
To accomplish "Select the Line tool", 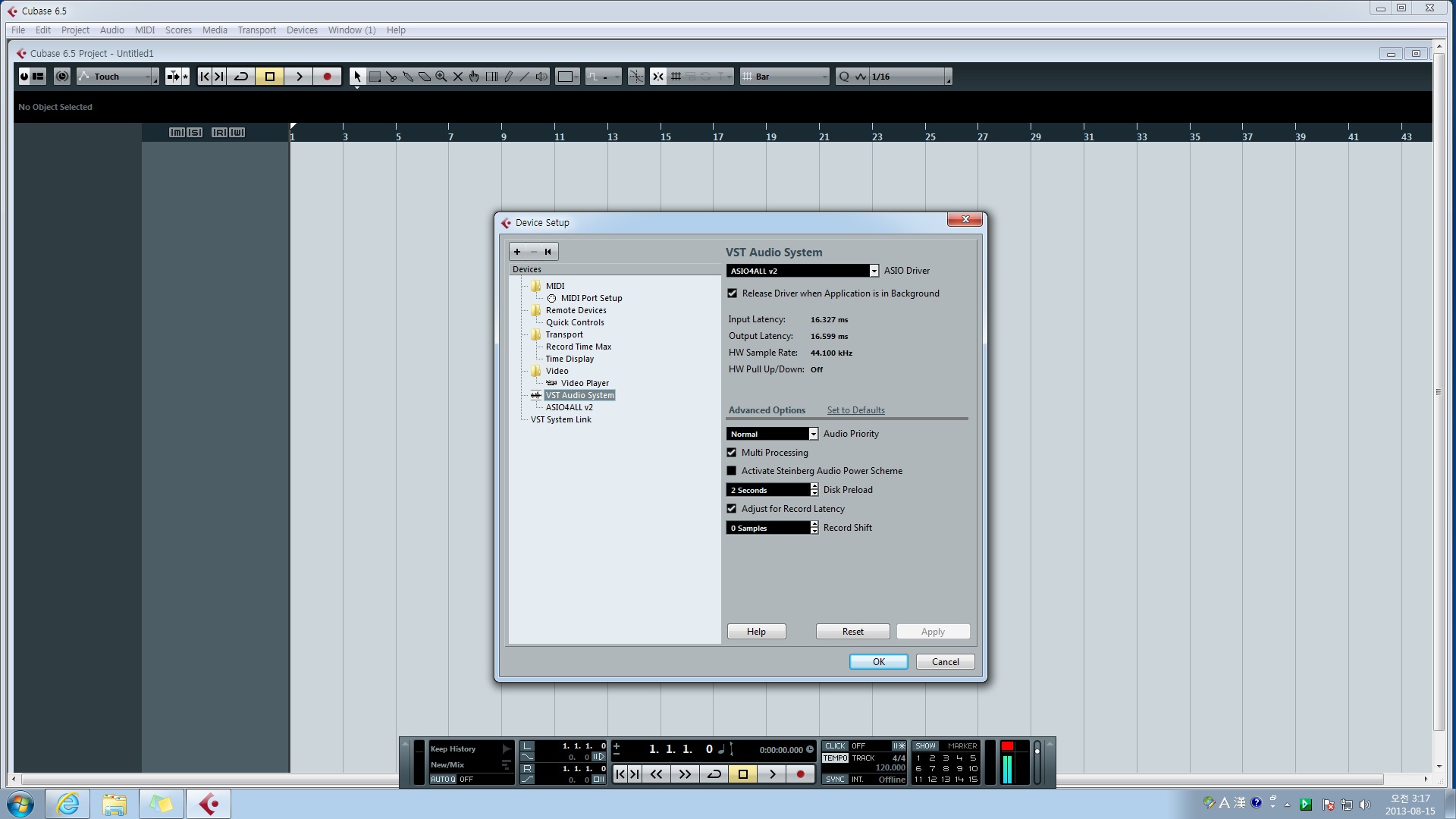I will 525,77.
